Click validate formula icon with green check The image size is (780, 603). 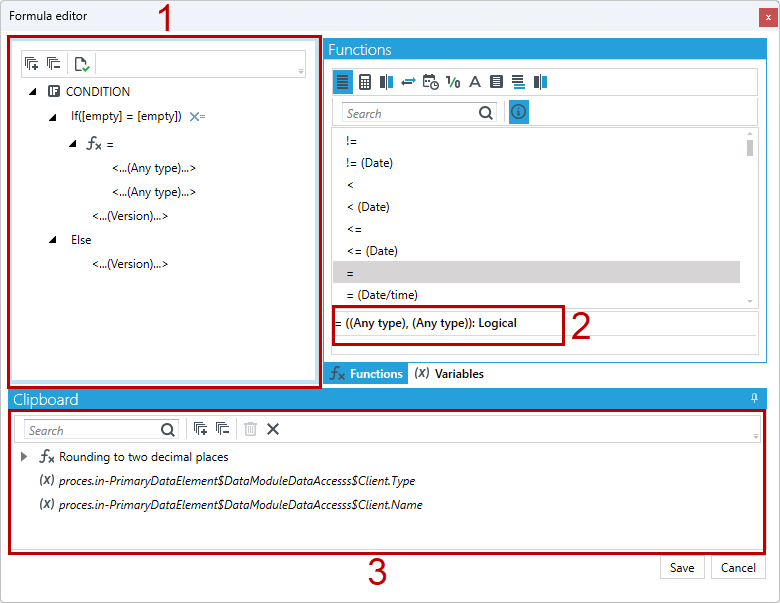[82, 64]
